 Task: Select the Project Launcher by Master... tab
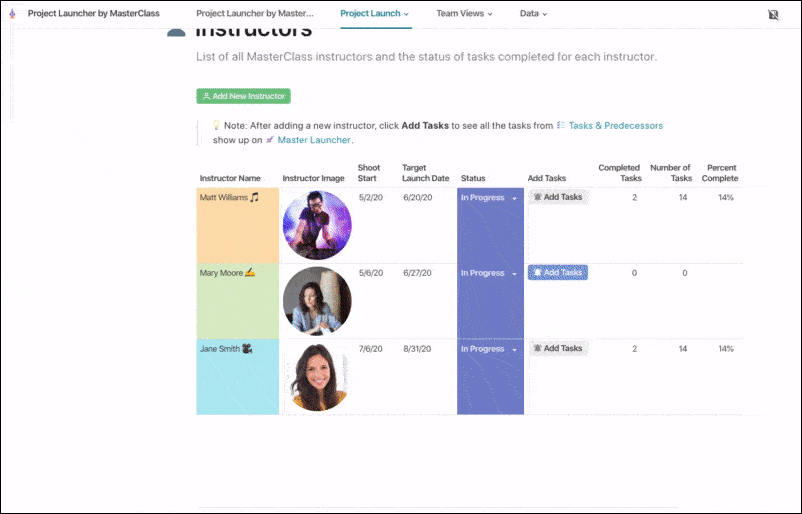point(255,14)
